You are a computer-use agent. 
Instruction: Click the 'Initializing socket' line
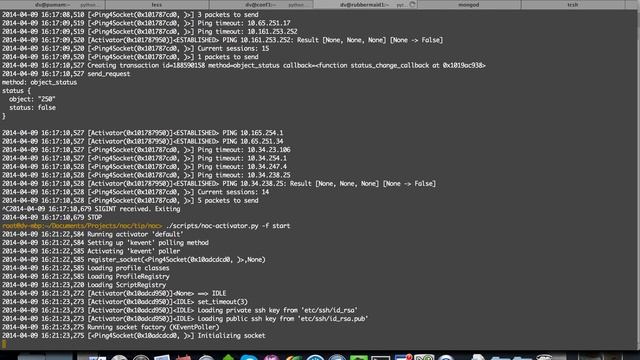[134, 336]
